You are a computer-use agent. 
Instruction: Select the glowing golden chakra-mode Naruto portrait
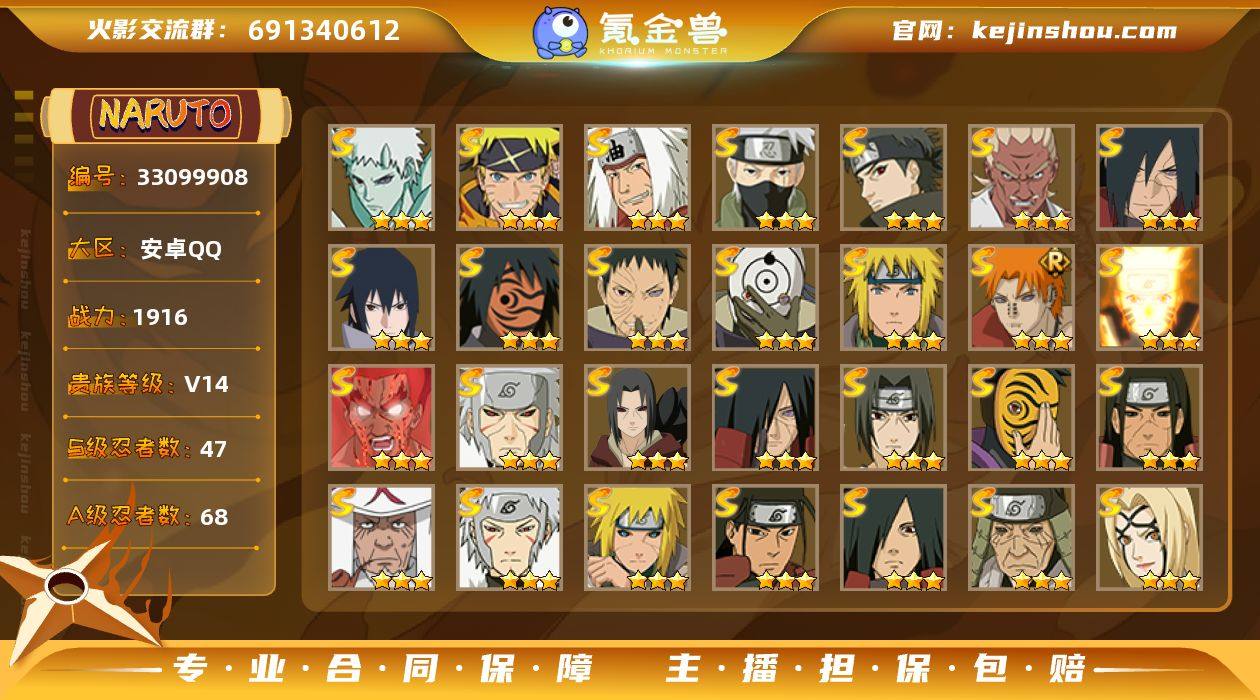[x=1150, y=298]
